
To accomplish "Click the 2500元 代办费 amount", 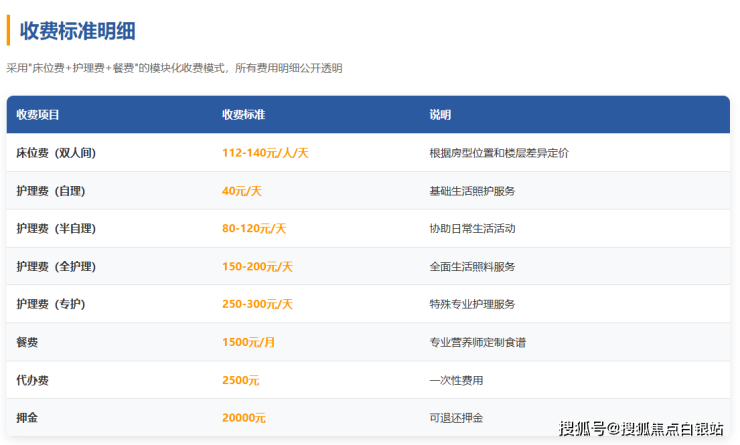I will coord(240,380).
